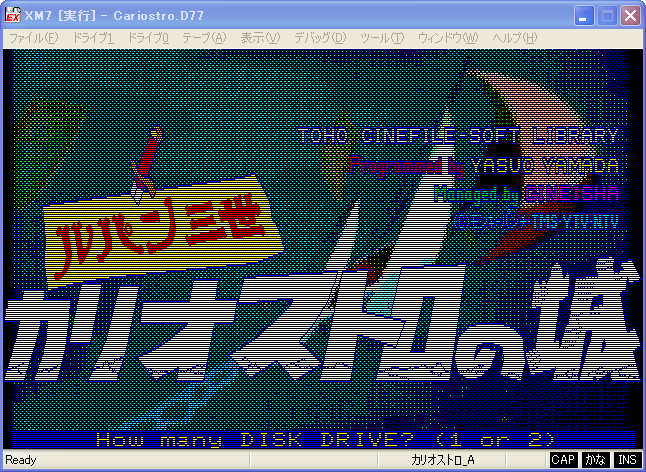Click the 'How many DISK DRIVE?' prompt line
This screenshot has height=472, width=646.
[324, 439]
